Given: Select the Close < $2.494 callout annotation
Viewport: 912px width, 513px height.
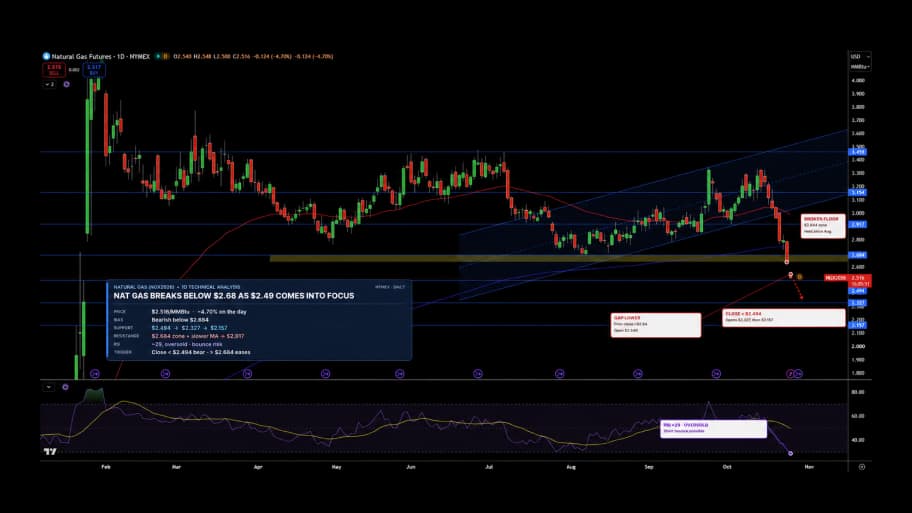Looking at the screenshot, I should 783,318.
